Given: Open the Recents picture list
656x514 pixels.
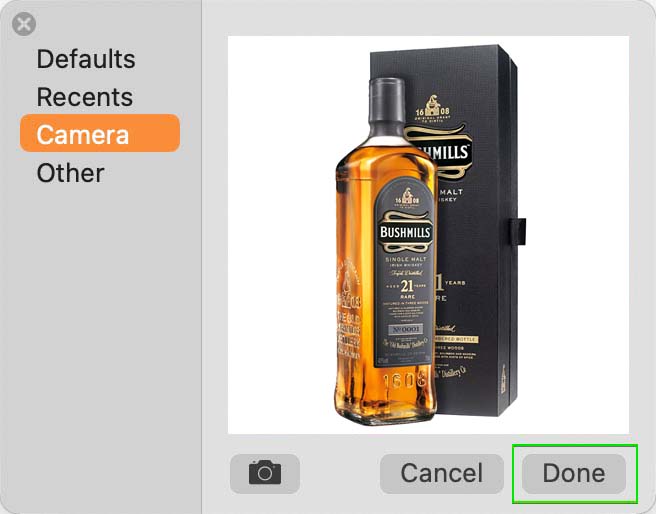Looking at the screenshot, I should pyautogui.click(x=85, y=97).
